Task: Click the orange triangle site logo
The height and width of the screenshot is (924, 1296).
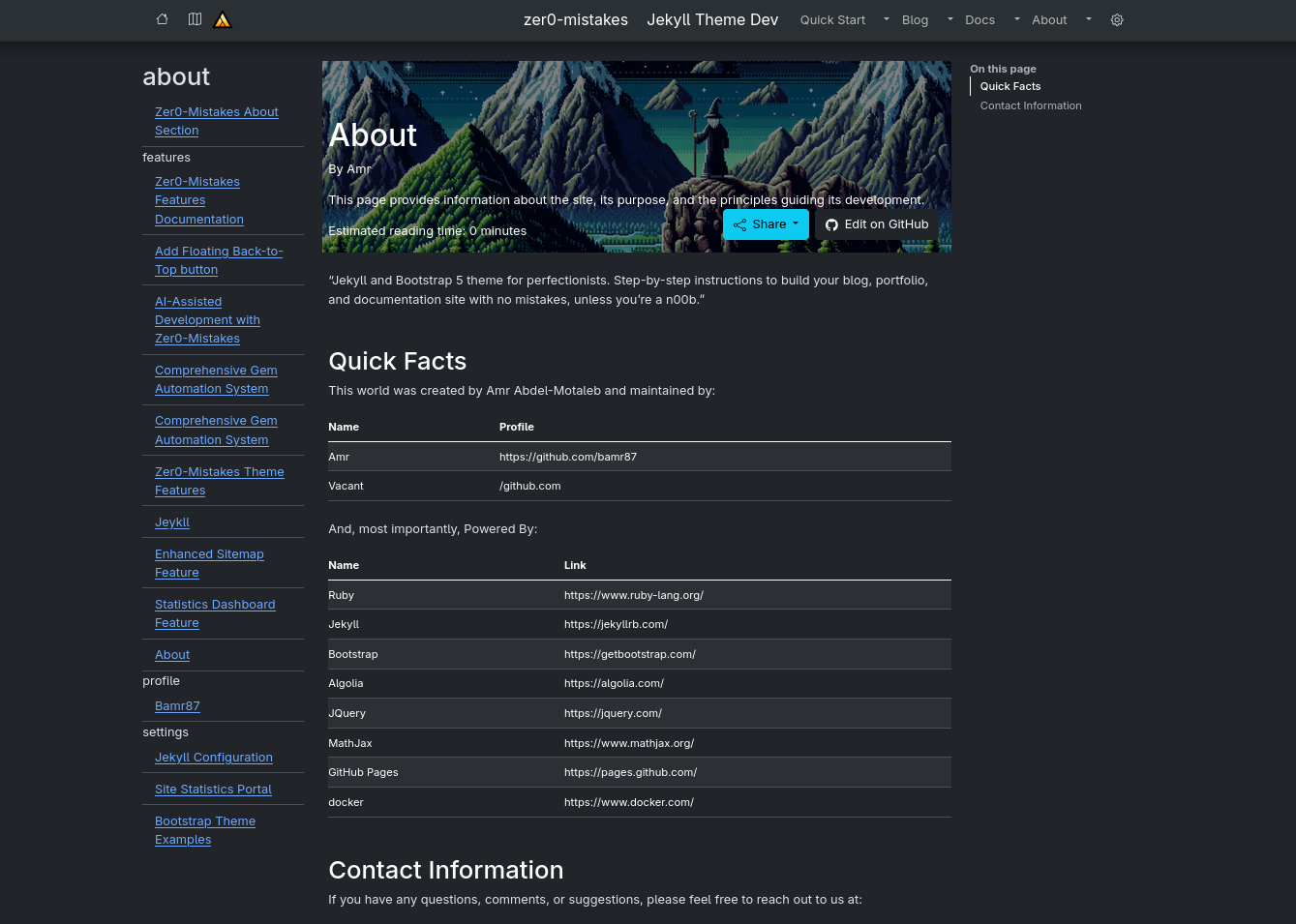Action: pos(223,19)
